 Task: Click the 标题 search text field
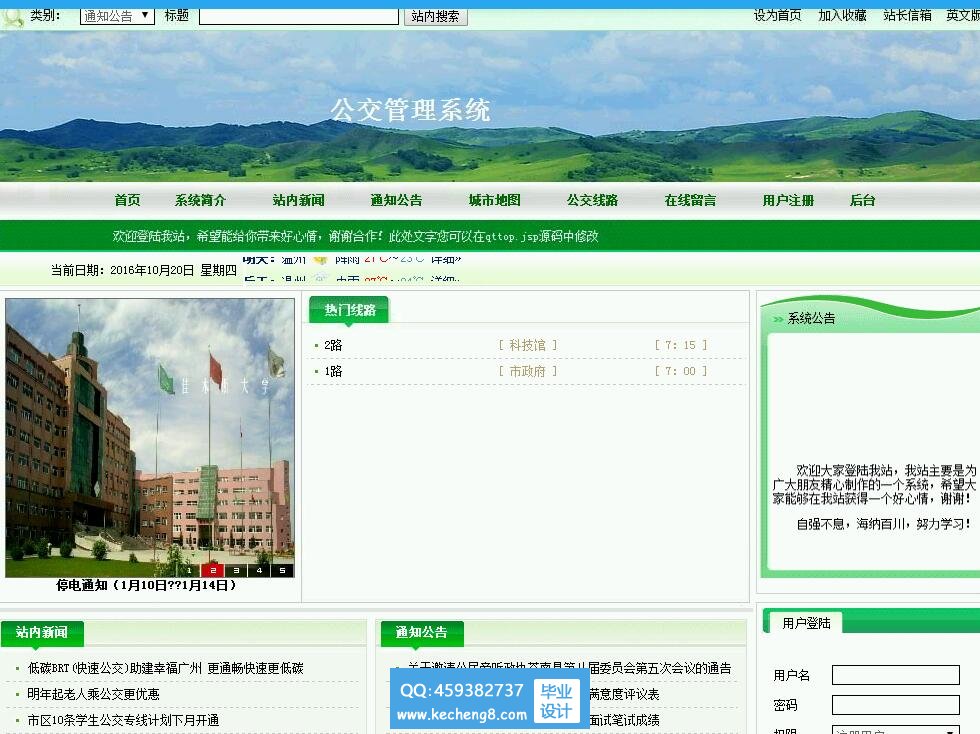coord(299,16)
